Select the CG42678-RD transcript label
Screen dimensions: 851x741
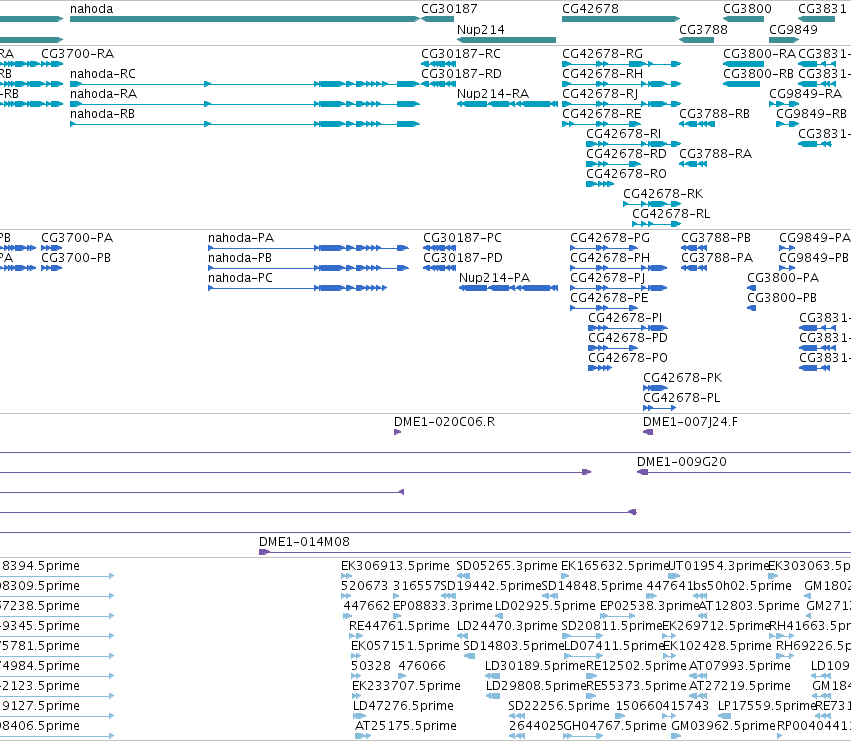(x=626, y=154)
